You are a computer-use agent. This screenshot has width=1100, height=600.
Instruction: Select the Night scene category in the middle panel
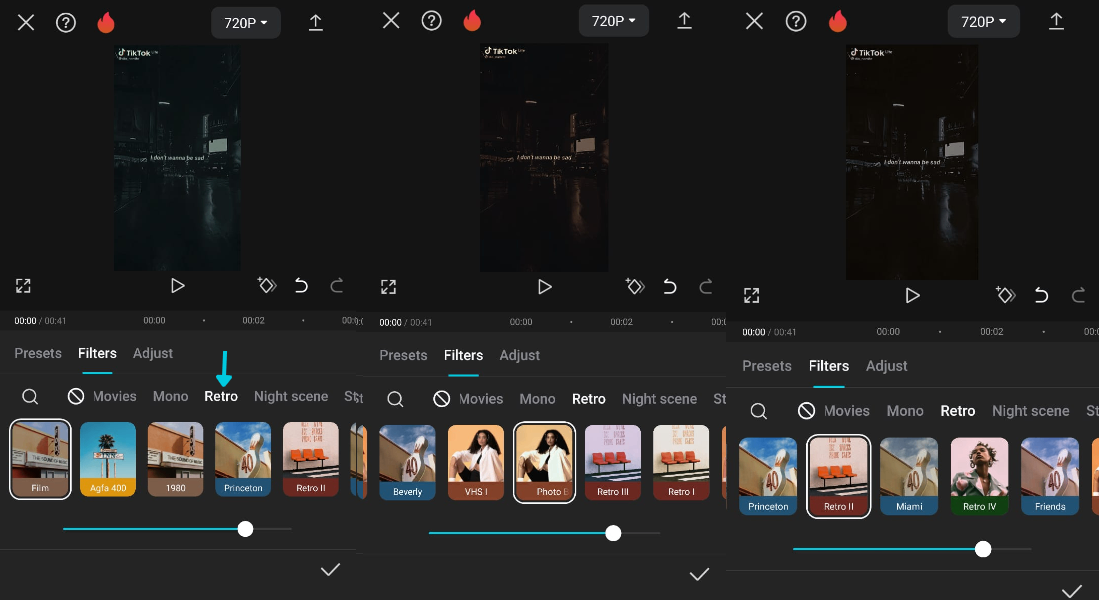[659, 399]
